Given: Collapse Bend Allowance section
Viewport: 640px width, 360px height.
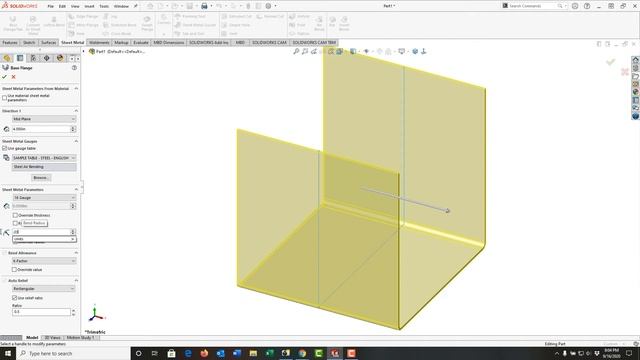Looking at the screenshot, I should [x=76, y=253].
